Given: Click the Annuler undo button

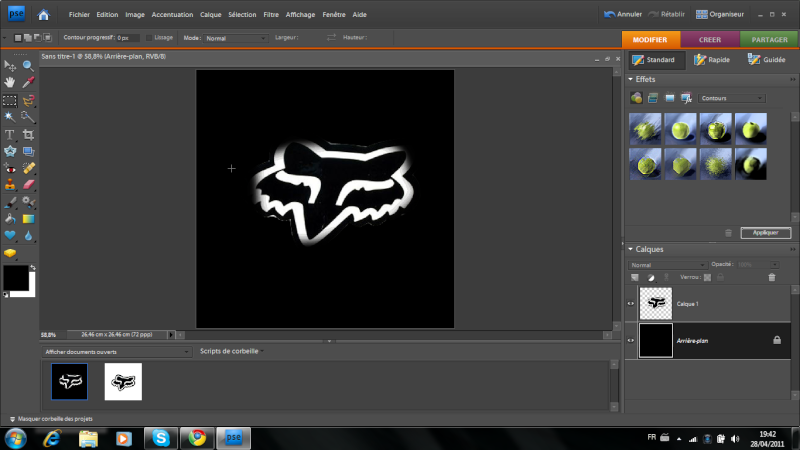Looking at the screenshot, I should coord(623,14).
